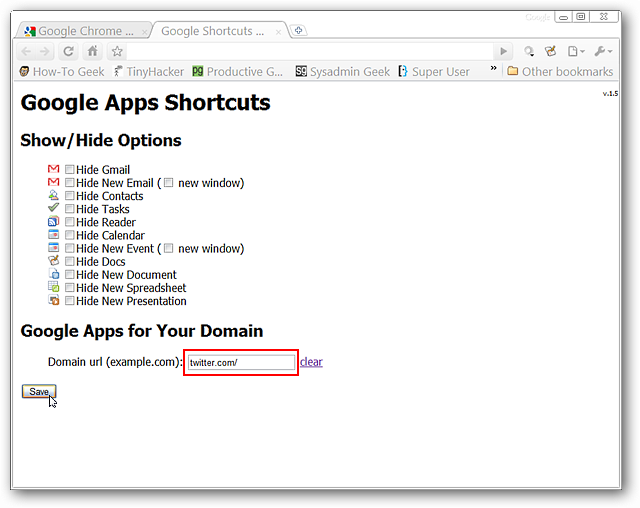Click the Reader feed icon
Image resolution: width=640 pixels, height=508 pixels.
point(53,222)
